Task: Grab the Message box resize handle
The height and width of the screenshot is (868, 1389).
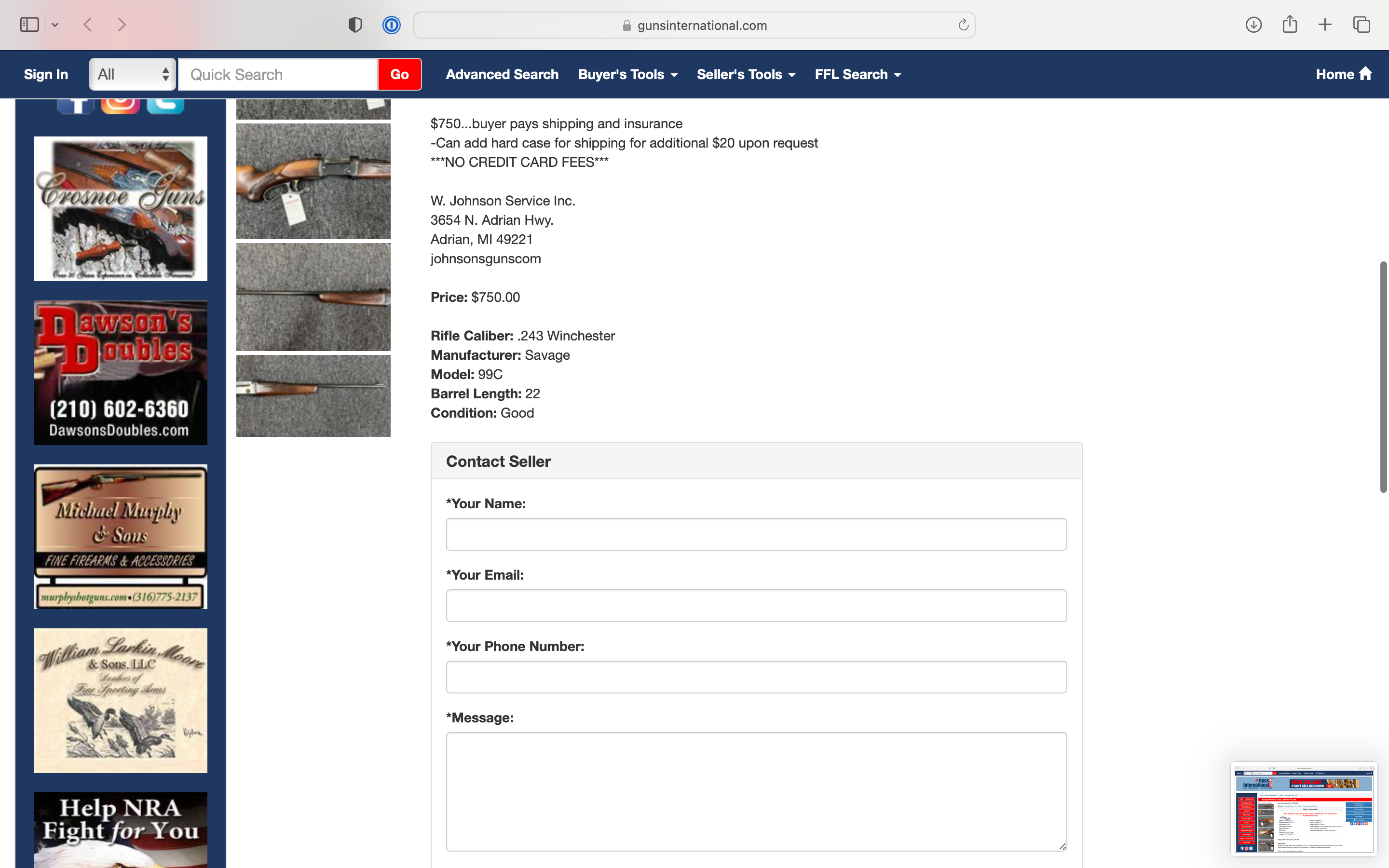Action: point(1062,846)
